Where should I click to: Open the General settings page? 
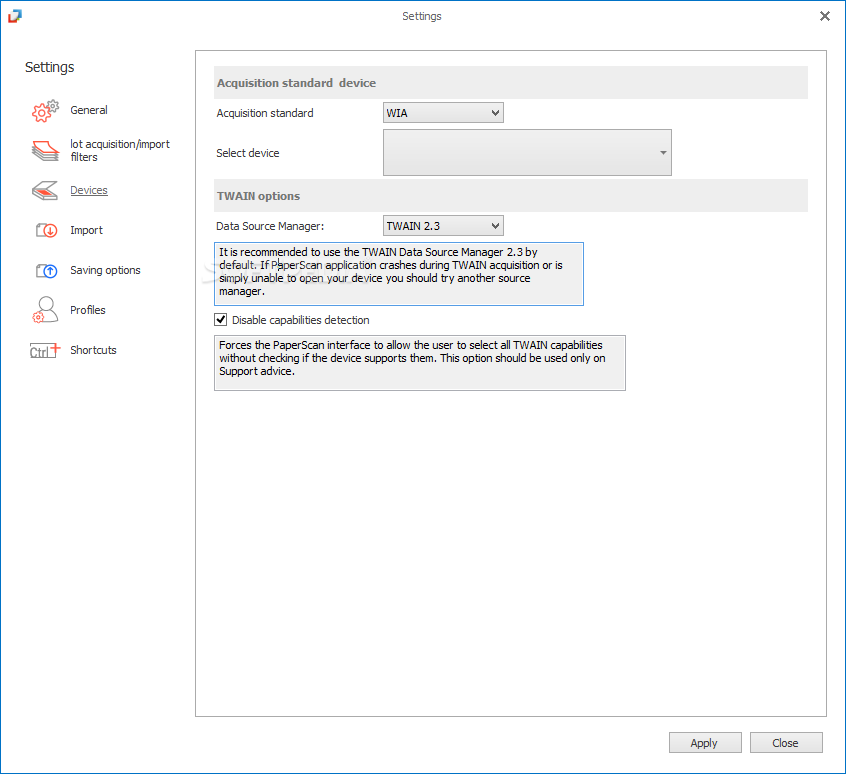(x=88, y=110)
